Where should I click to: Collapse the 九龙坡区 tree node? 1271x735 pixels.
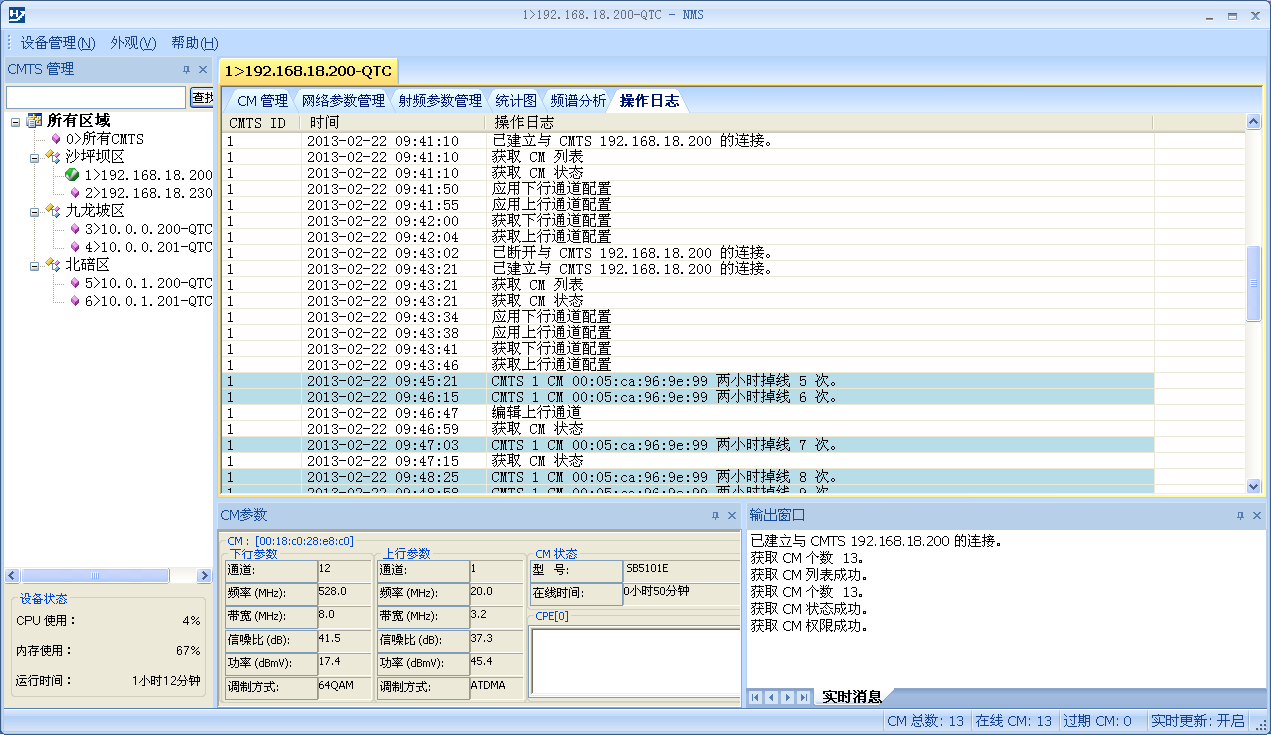pos(35,211)
